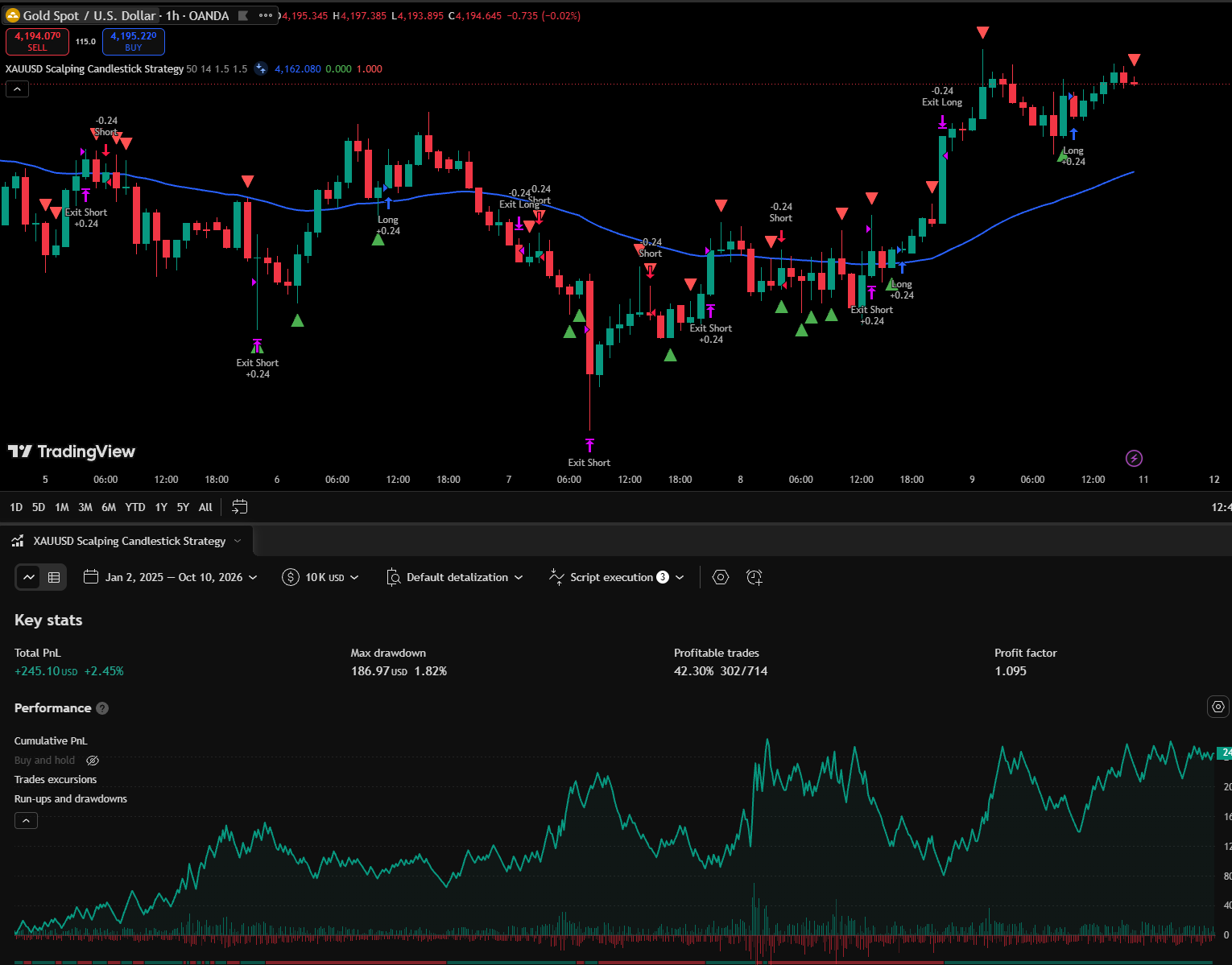Open the 10K USD capital dropdown
This screenshot has height=965, width=1232.
tap(320, 577)
